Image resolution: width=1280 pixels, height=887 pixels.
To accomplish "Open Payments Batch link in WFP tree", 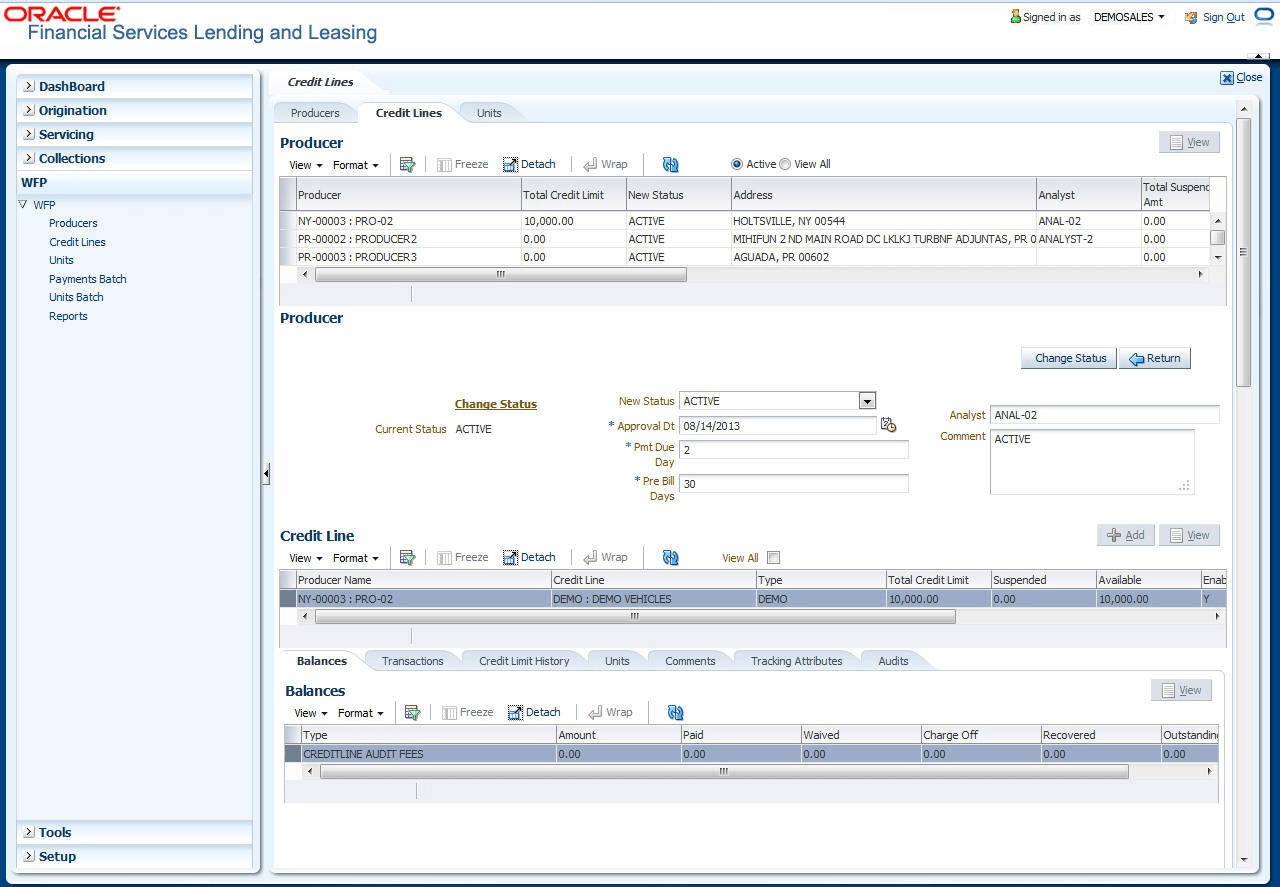I will [88, 279].
